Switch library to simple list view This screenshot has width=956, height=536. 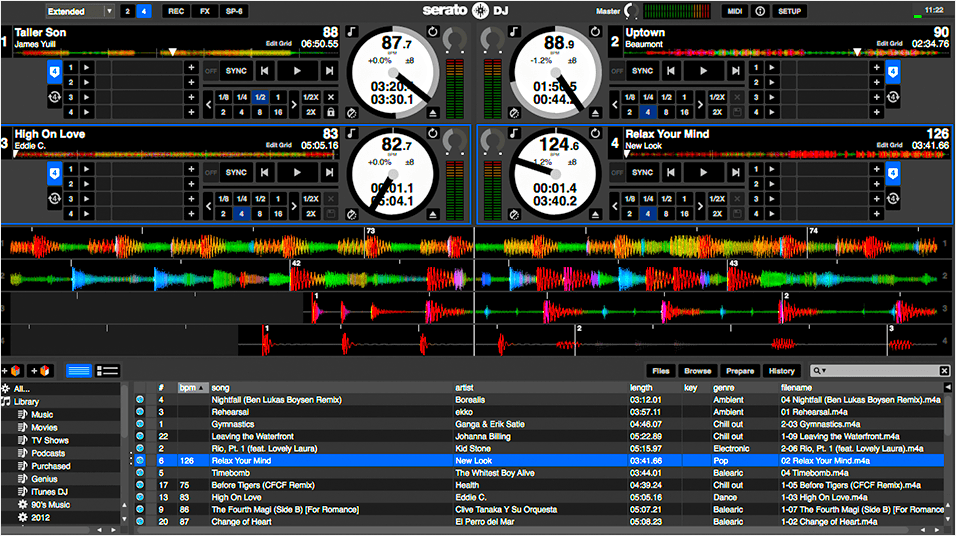pyautogui.click(x=78, y=371)
